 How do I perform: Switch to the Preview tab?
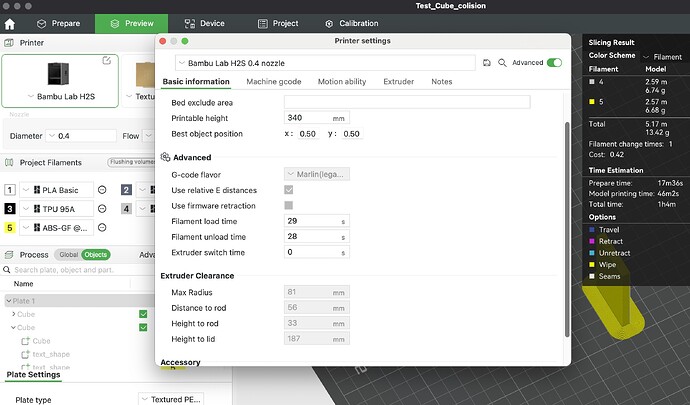(132, 23)
